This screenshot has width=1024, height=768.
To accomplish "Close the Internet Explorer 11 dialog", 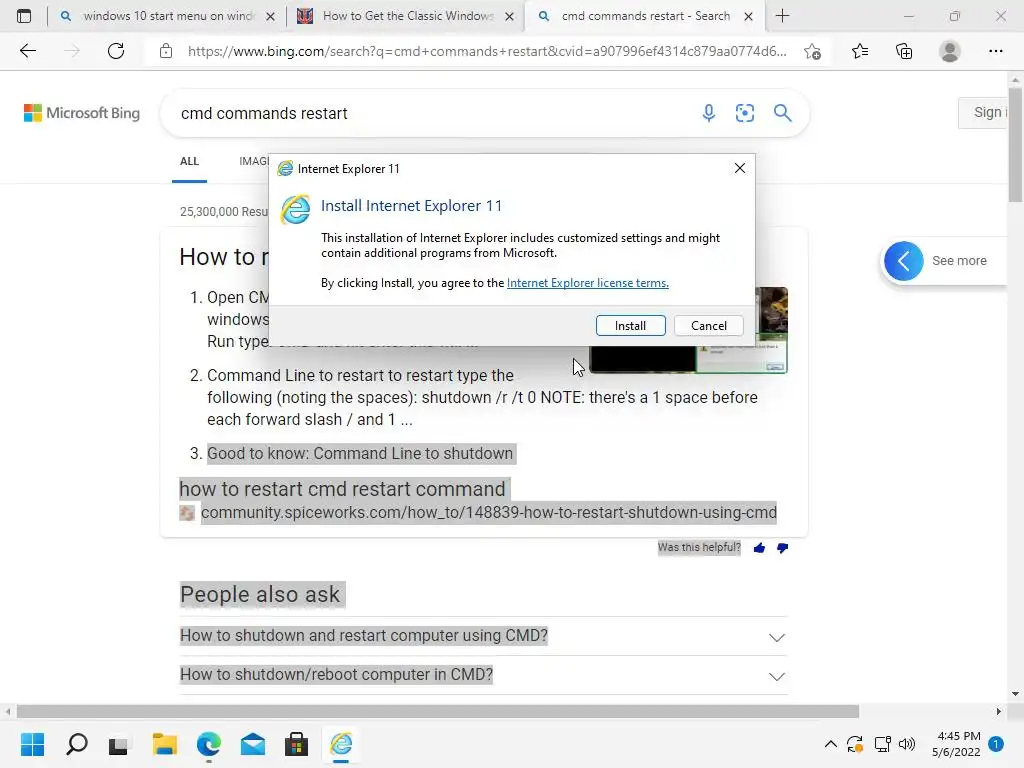I will (739, 168).
